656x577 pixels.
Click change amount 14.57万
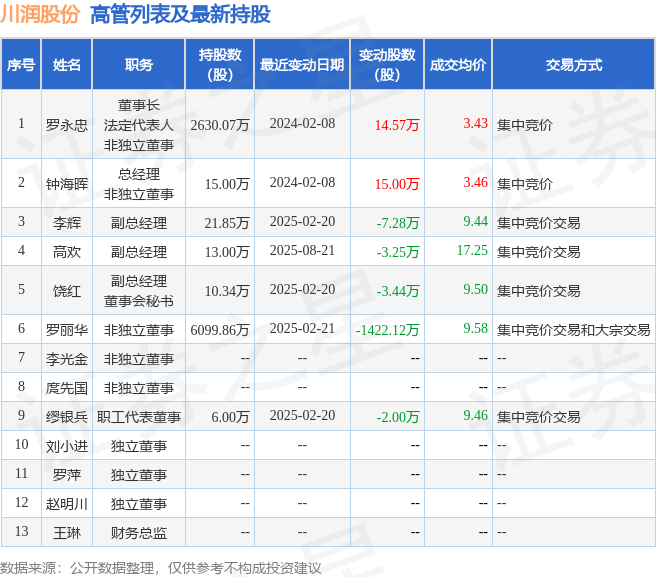pos(397,125)
